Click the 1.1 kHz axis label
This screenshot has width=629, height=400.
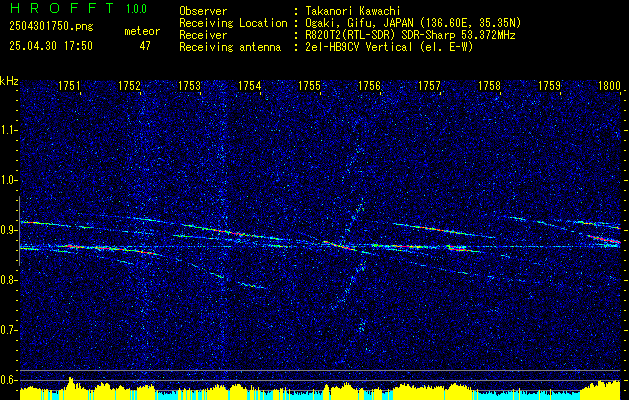click(x=8, y=130)
